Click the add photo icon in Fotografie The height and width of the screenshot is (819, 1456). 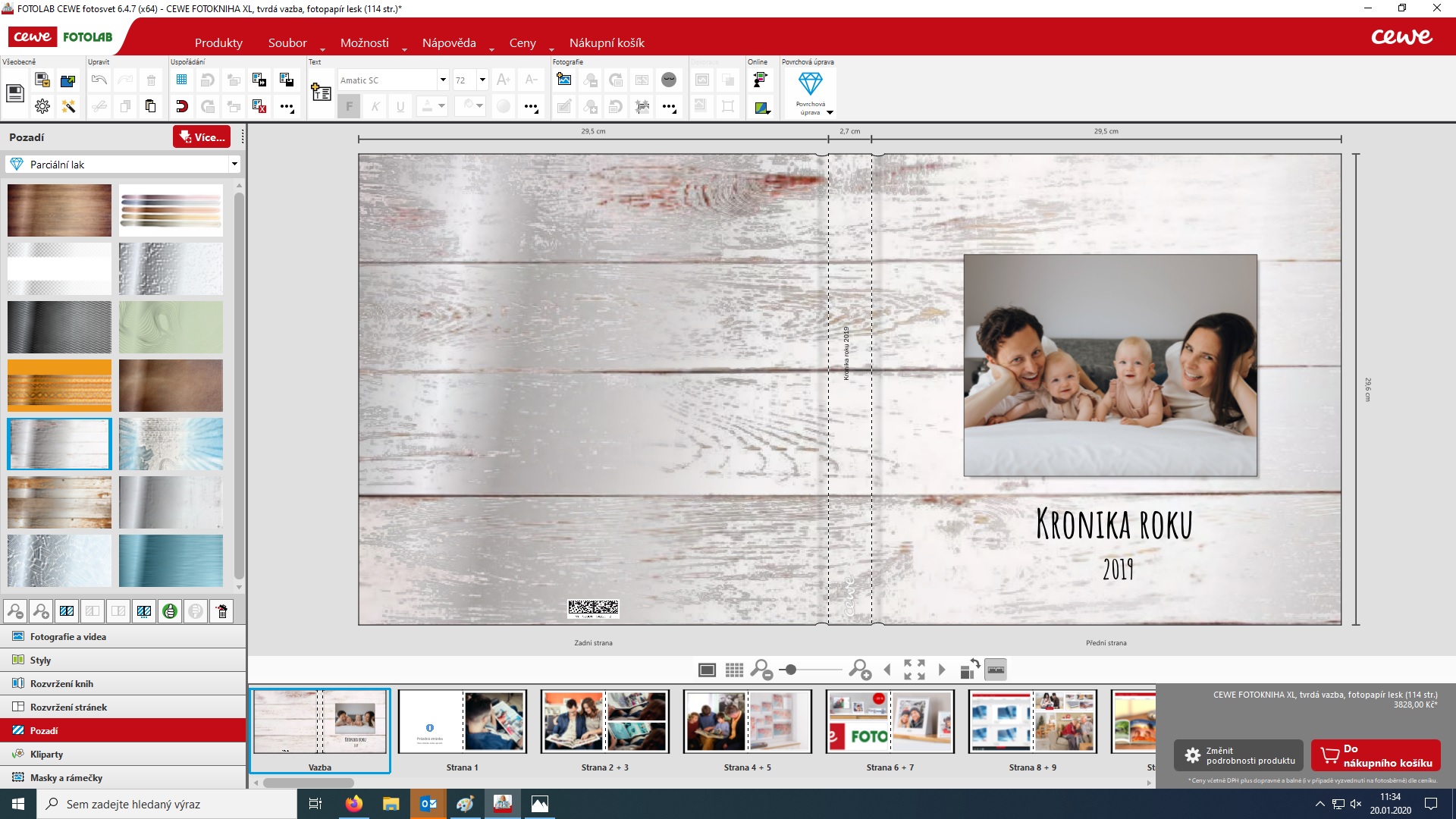pyautogui.click(x=563, y=80)
